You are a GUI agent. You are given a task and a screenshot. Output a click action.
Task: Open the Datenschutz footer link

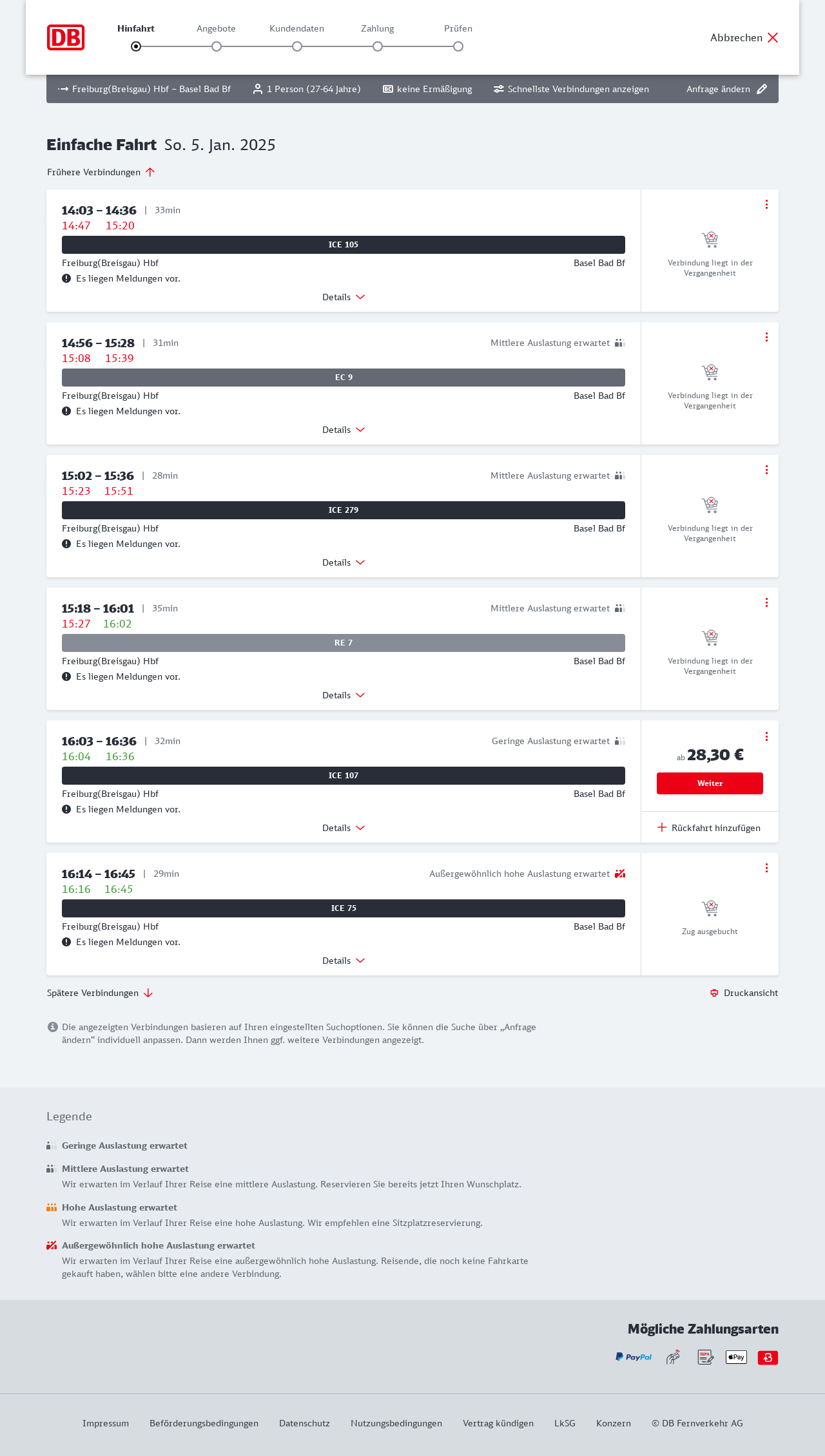pos(304,1423)
